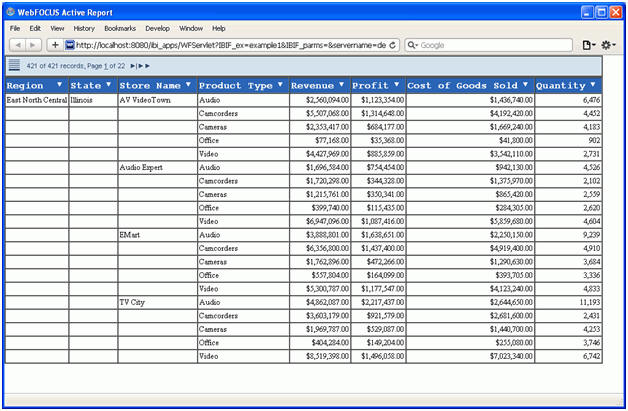The height and width of the screenshot is (411, 628).
Task: Open the Window menu
Action: [191, 28]
